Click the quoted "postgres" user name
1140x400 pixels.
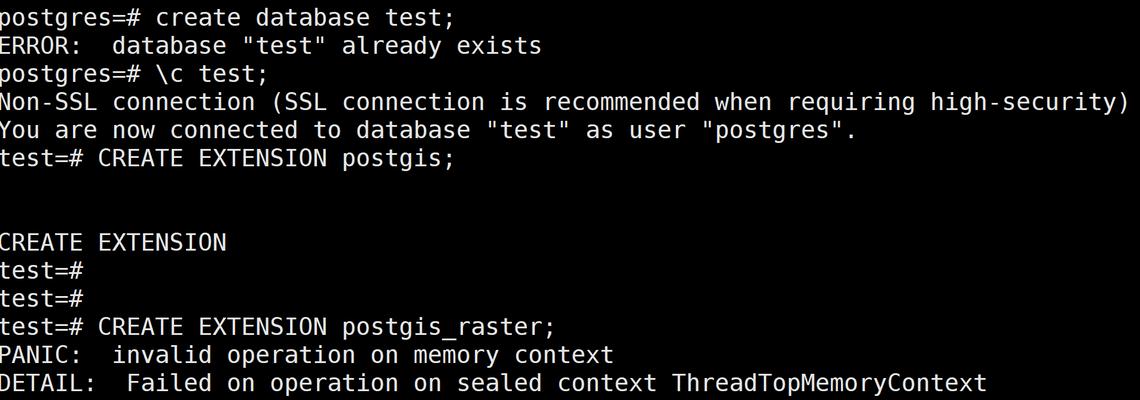coord(771,130)
